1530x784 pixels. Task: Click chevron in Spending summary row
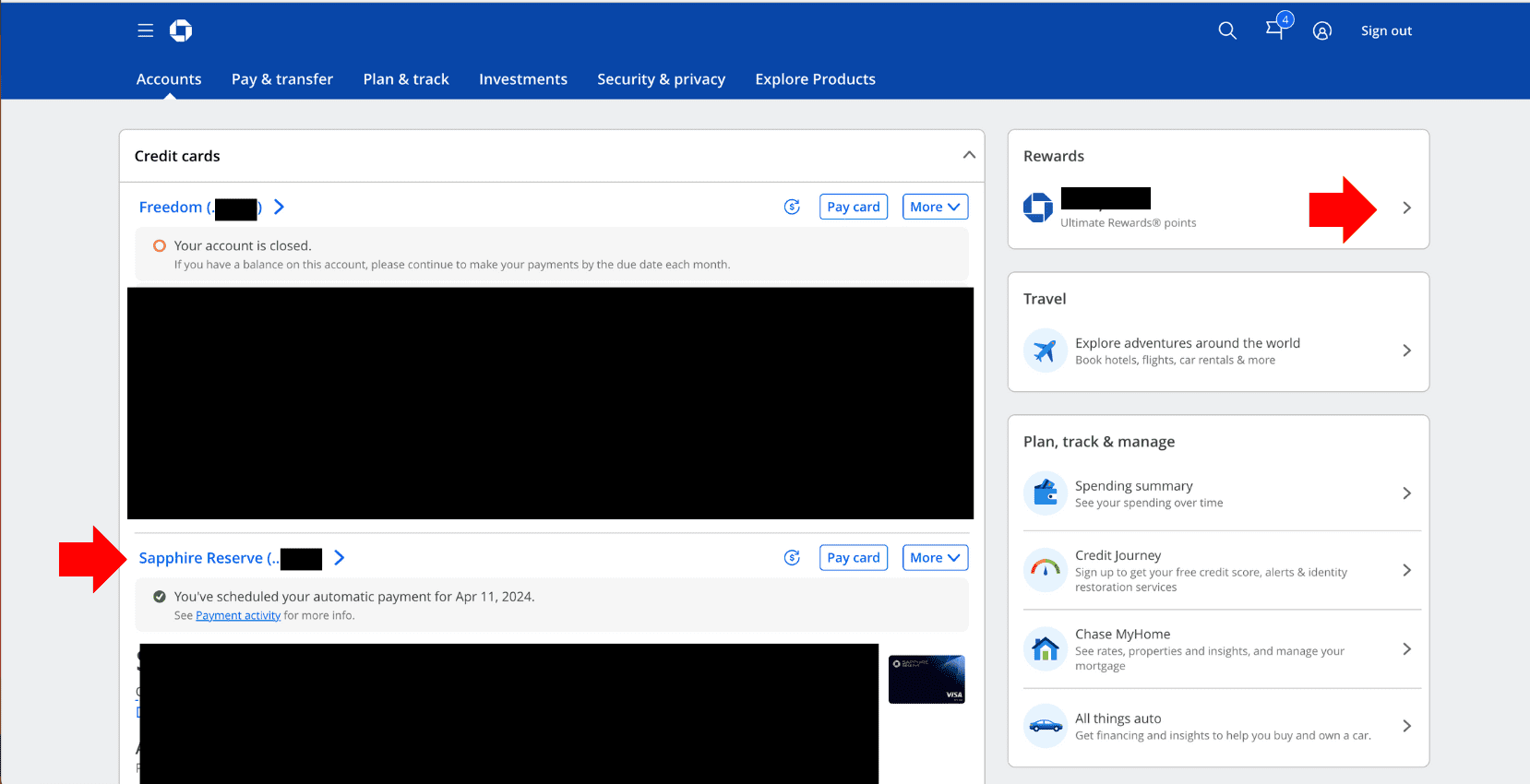pyautogui.click(x=1406, y=493)
